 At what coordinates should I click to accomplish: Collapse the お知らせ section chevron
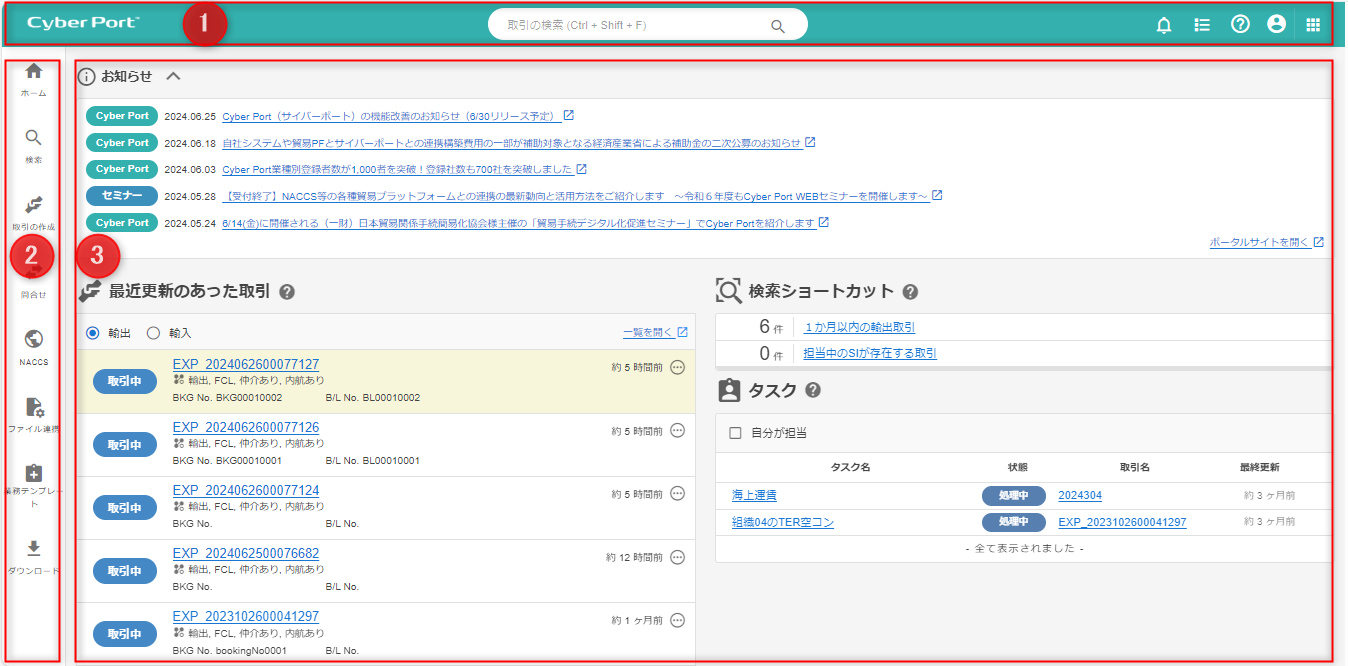pyautogui.click(x=173, y=76)
